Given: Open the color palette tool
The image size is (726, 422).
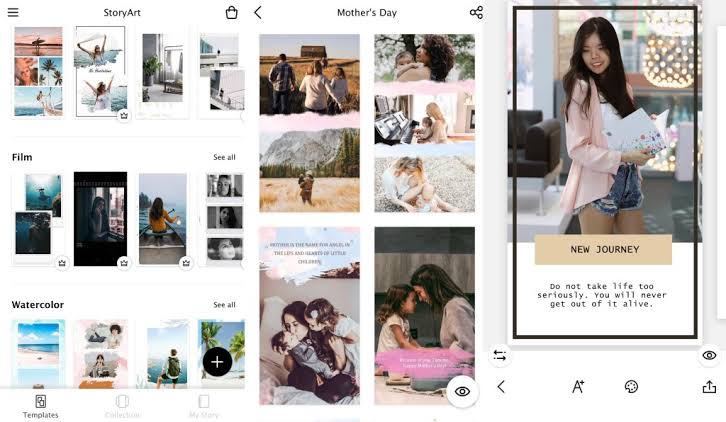Looking at the screenshot, I should (x=631, y=386).
